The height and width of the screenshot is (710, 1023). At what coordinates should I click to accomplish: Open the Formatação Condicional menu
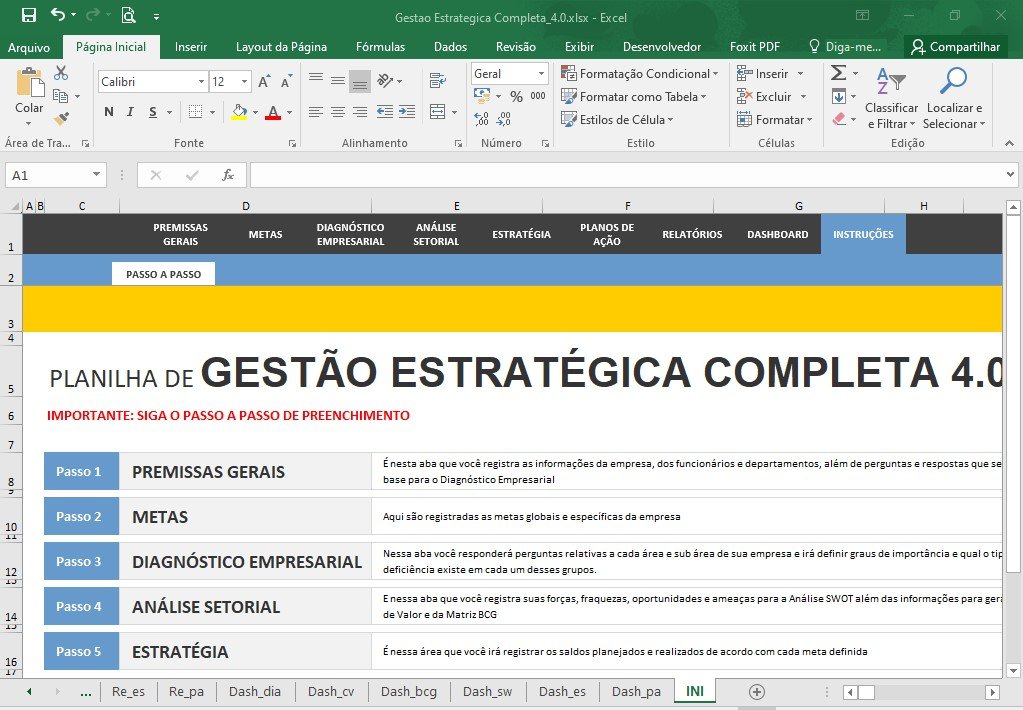(x=639, y=74)
